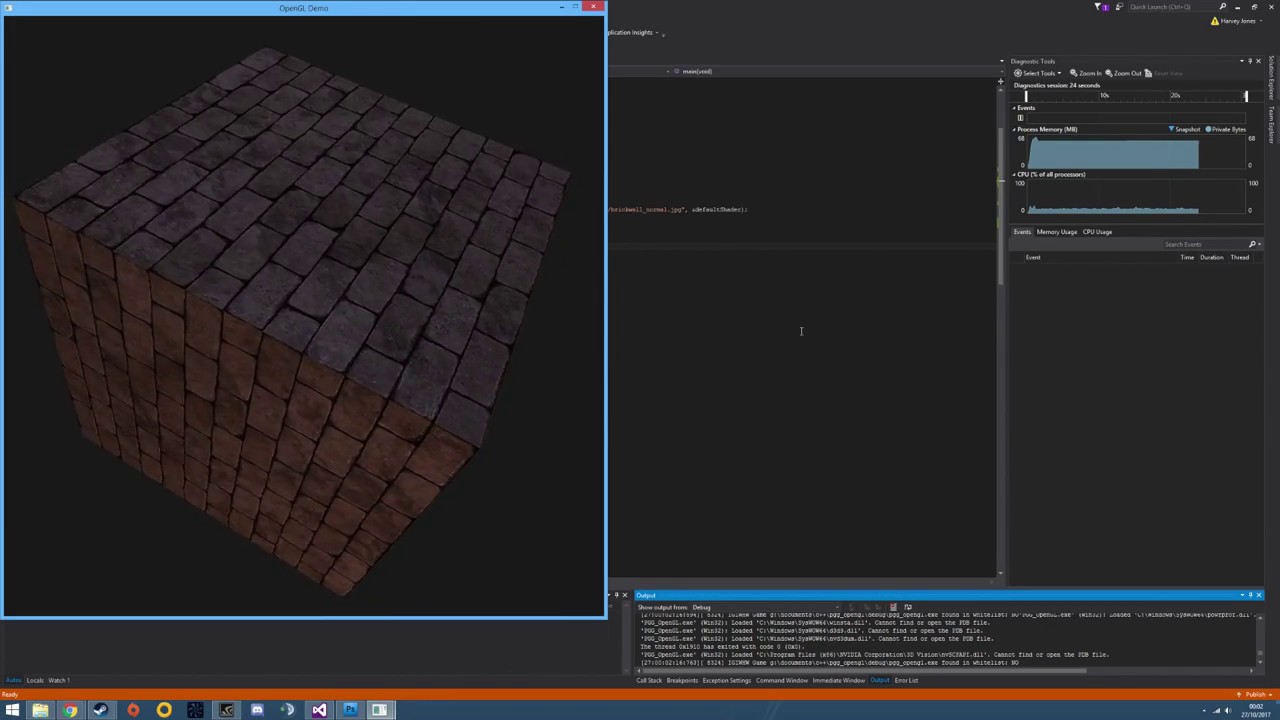Open the Command Window tab
This screenshot has height=720, width=1280.
(782, 681)
